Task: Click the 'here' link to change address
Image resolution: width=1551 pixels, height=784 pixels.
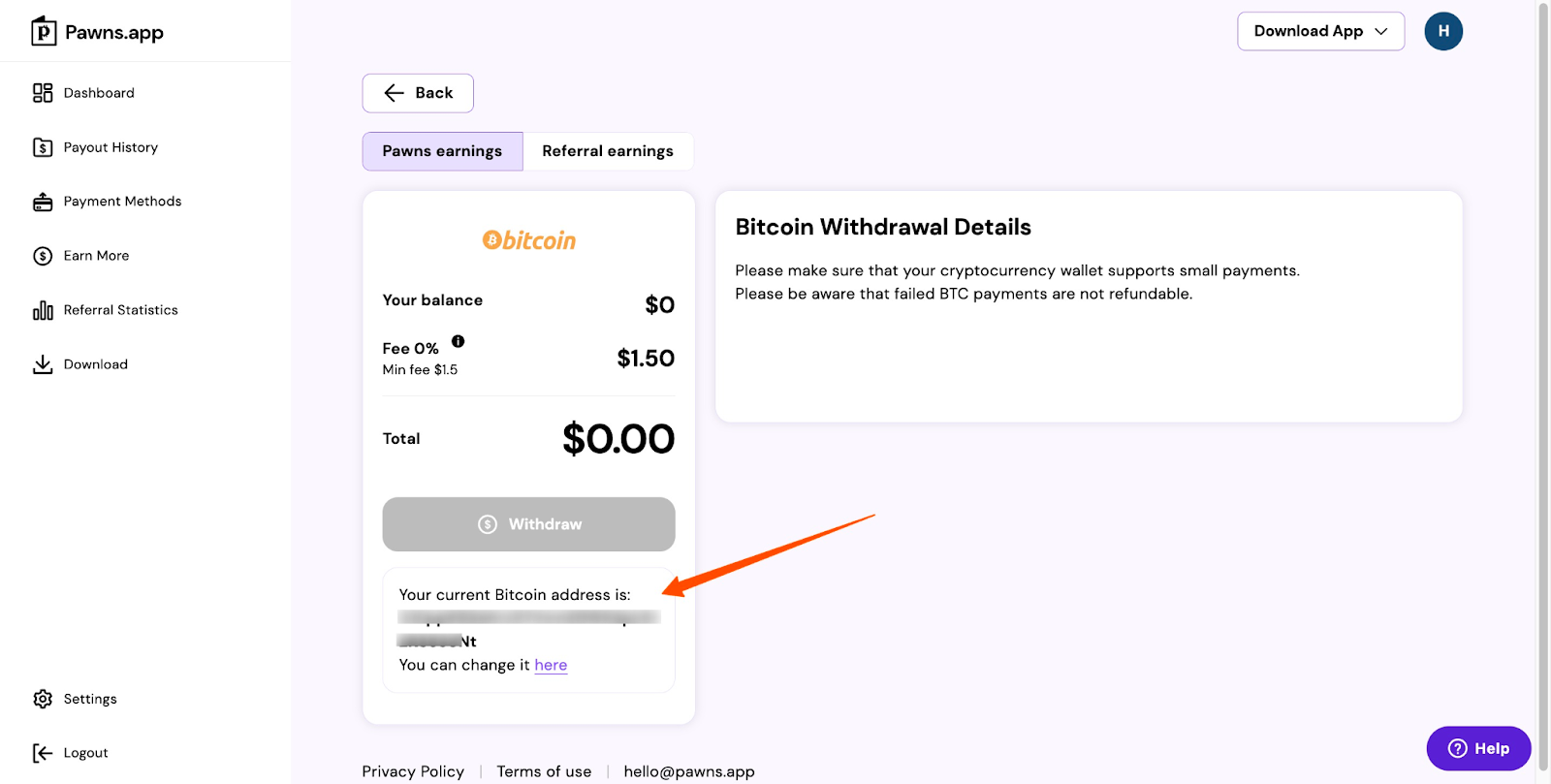Action: point(551,665)
